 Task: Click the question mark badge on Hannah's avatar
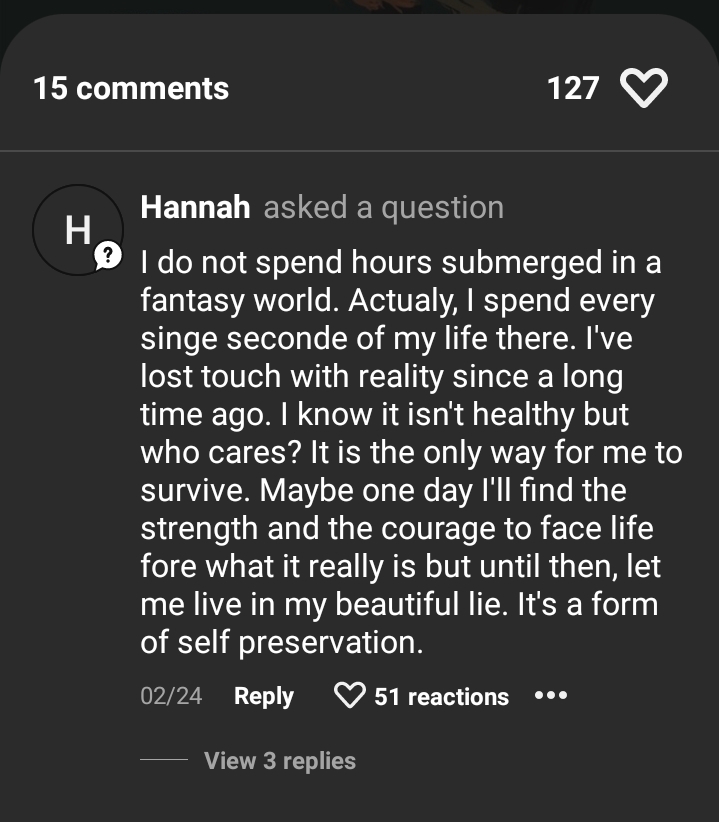point(106,258)
